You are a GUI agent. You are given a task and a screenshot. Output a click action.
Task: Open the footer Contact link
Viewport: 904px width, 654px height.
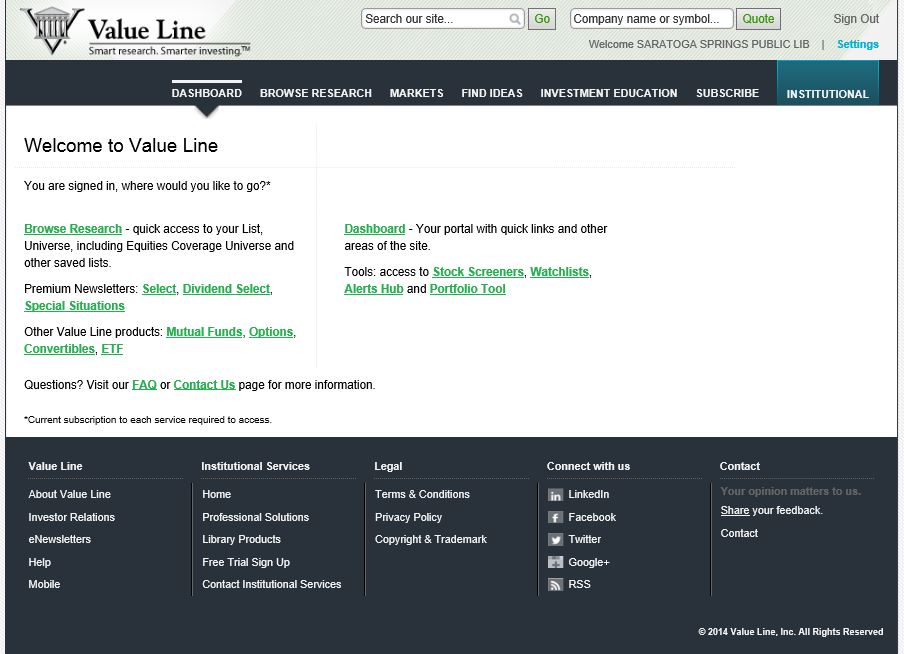(739, 533)
